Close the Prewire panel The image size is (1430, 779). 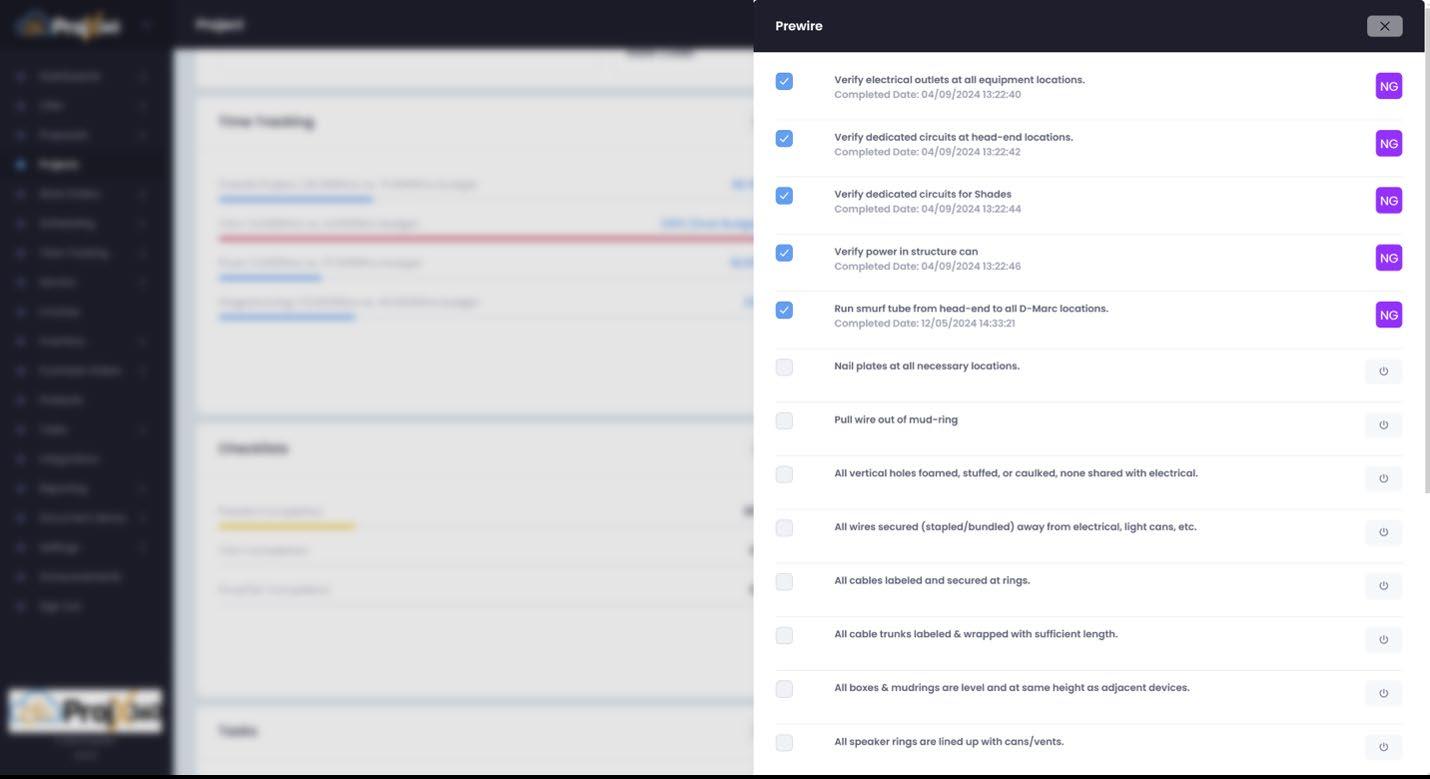coord(1384,26)
